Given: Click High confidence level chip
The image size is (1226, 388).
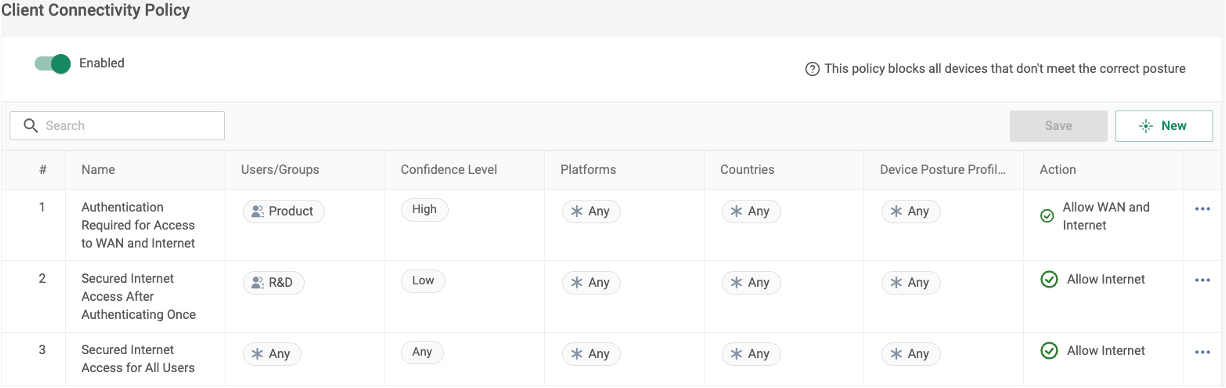Looking at the screenshot, I should [424, 210].
